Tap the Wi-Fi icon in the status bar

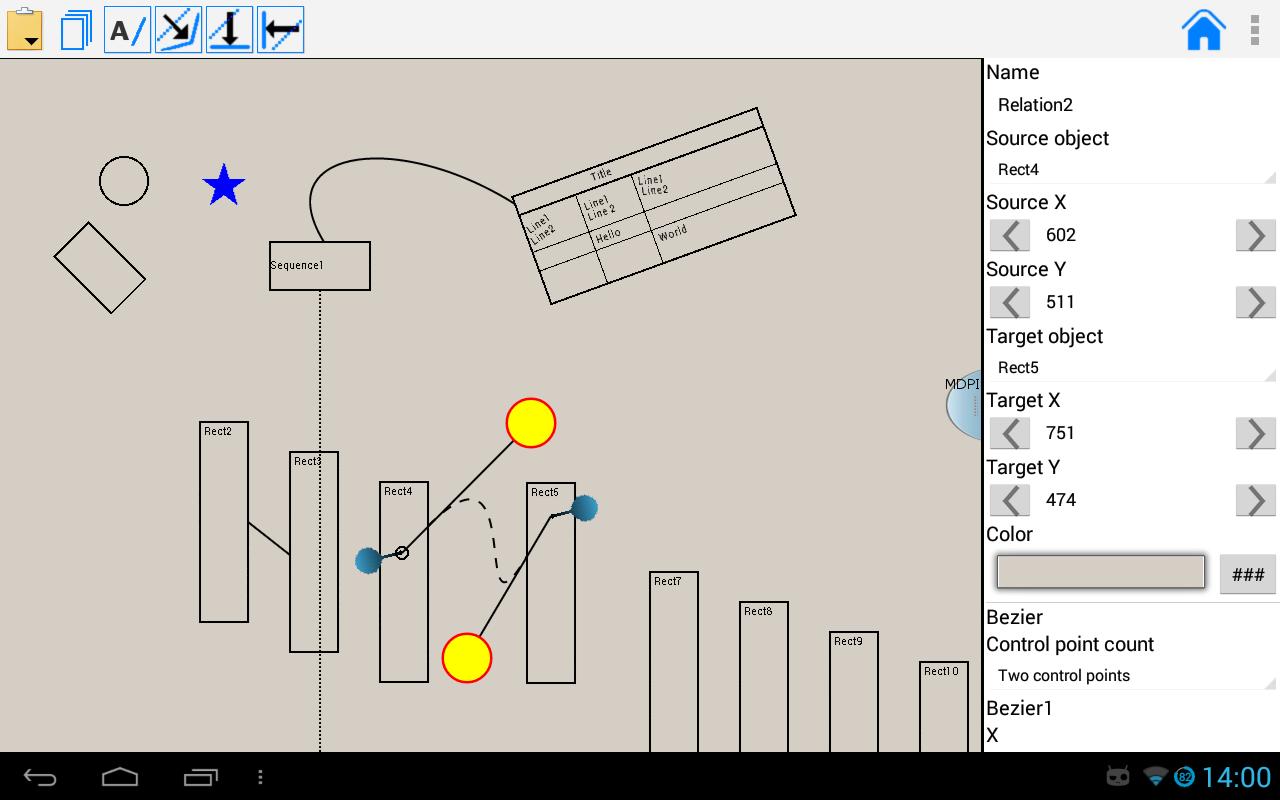[1157, 775]
